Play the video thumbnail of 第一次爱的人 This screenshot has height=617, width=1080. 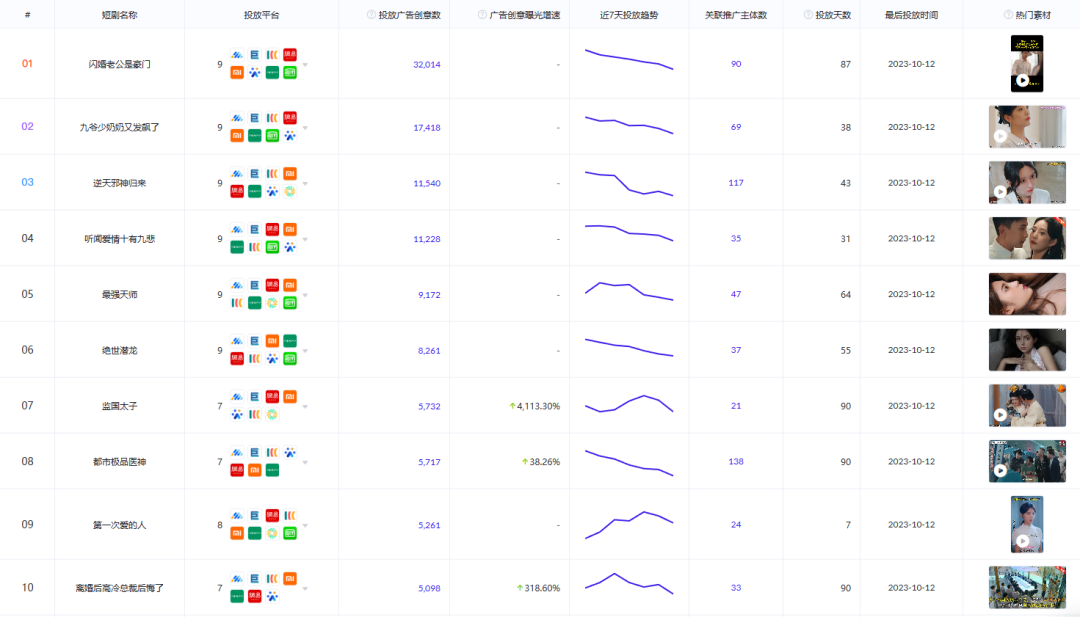point(1023,541)
